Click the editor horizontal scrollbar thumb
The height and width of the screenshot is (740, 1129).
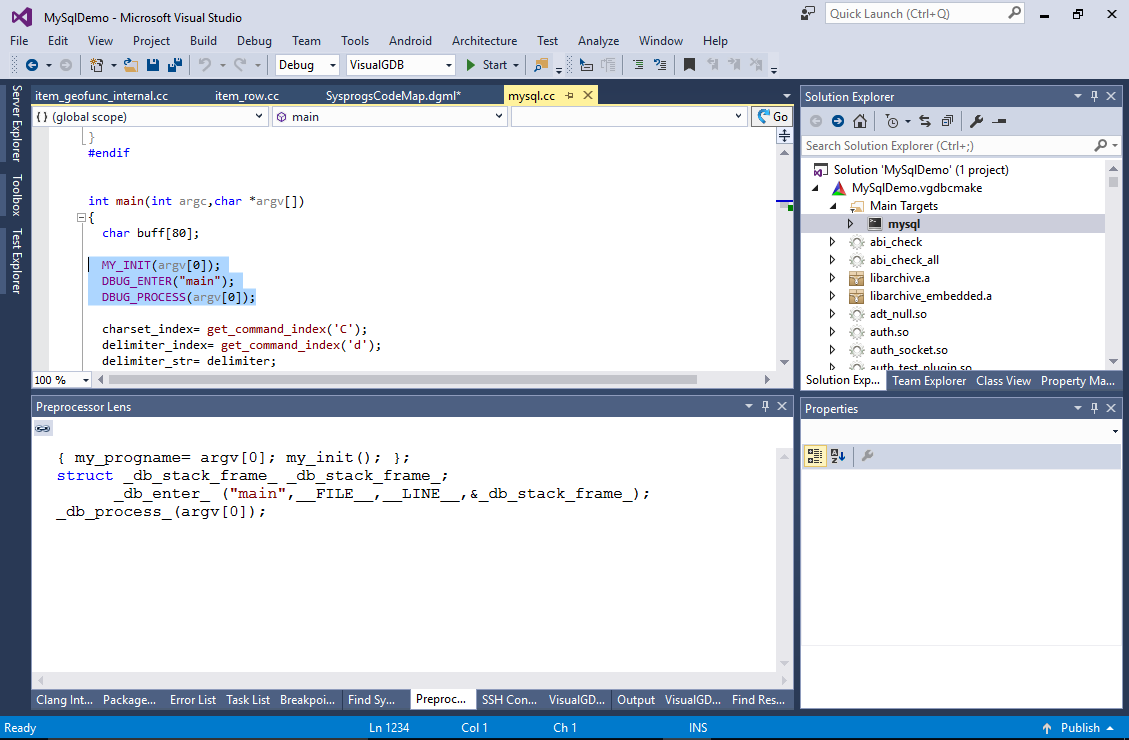tap(402, 379)
